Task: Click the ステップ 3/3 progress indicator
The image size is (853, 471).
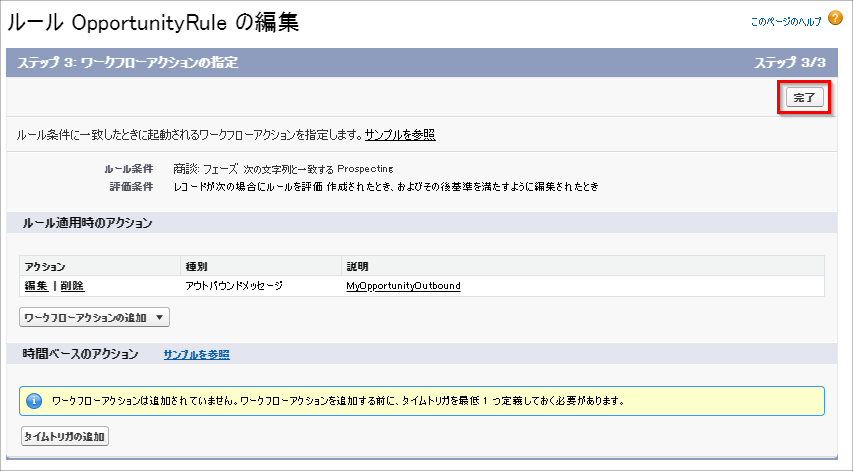Action: (790, 63)
